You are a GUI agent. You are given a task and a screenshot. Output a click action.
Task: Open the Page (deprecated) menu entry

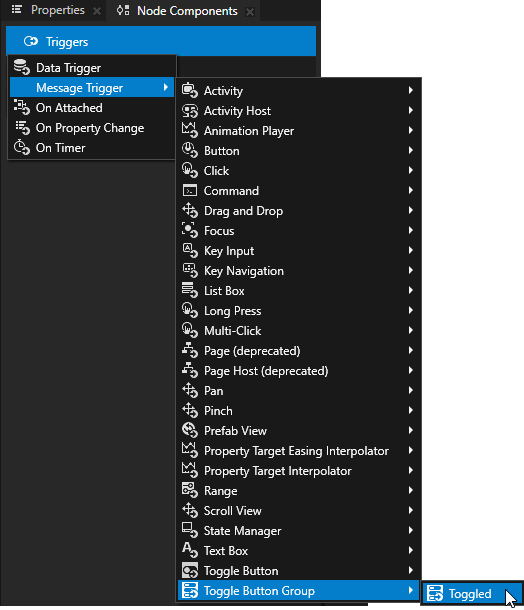click(x=298, y=351)
